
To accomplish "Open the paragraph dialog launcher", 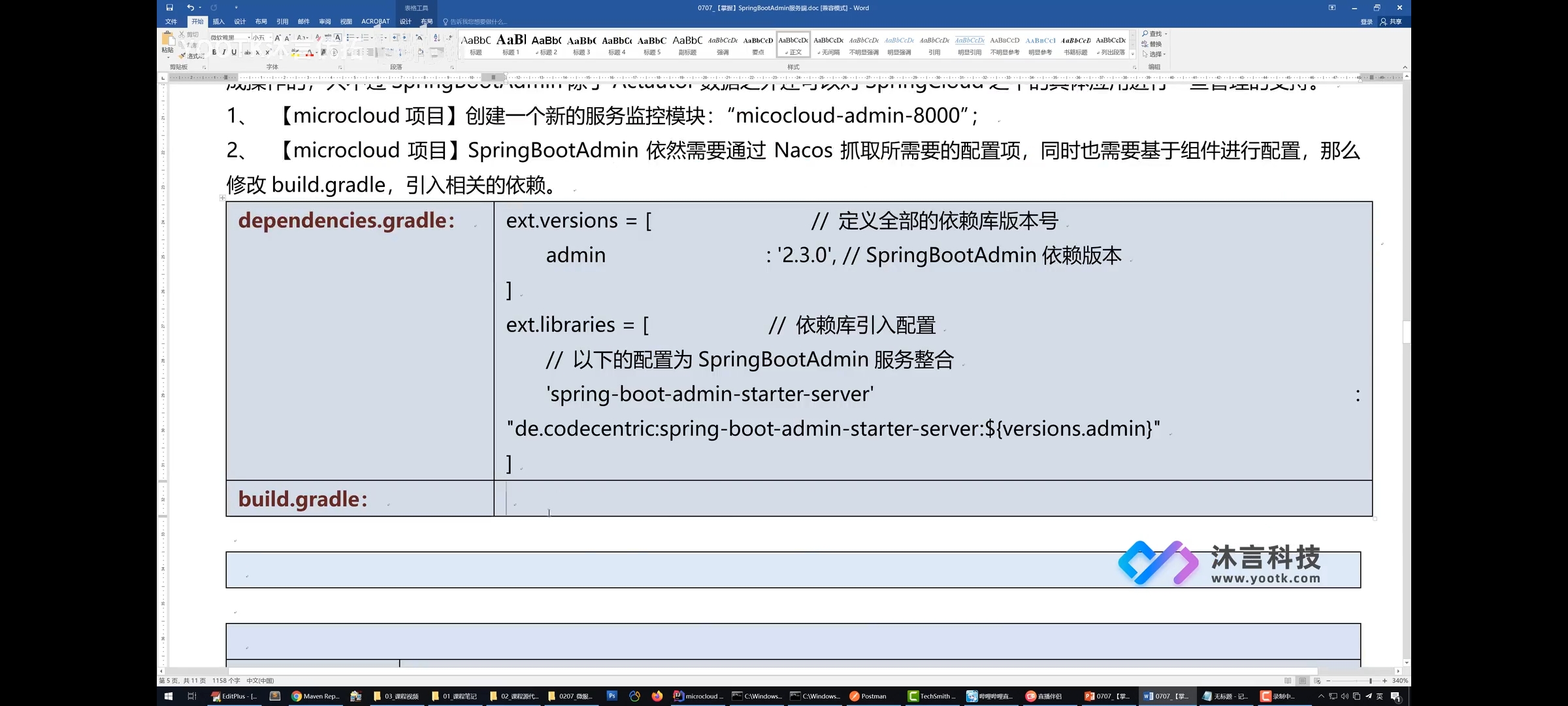I will point(452,67).
